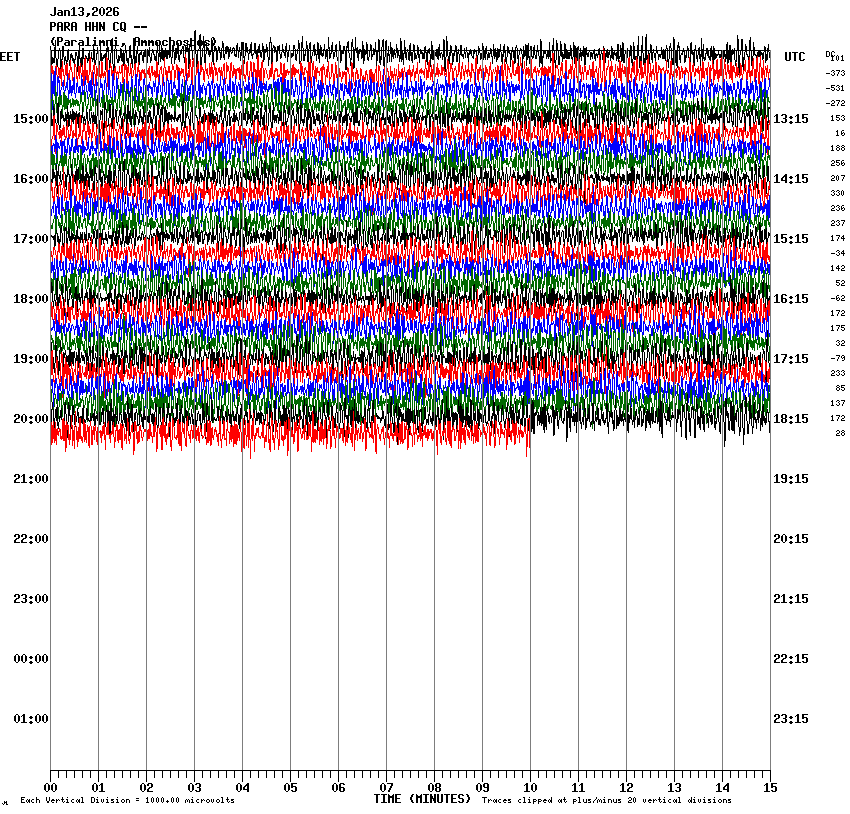Click the 21:00 EET time label
850x814 pixels.
tap(30, 479)
